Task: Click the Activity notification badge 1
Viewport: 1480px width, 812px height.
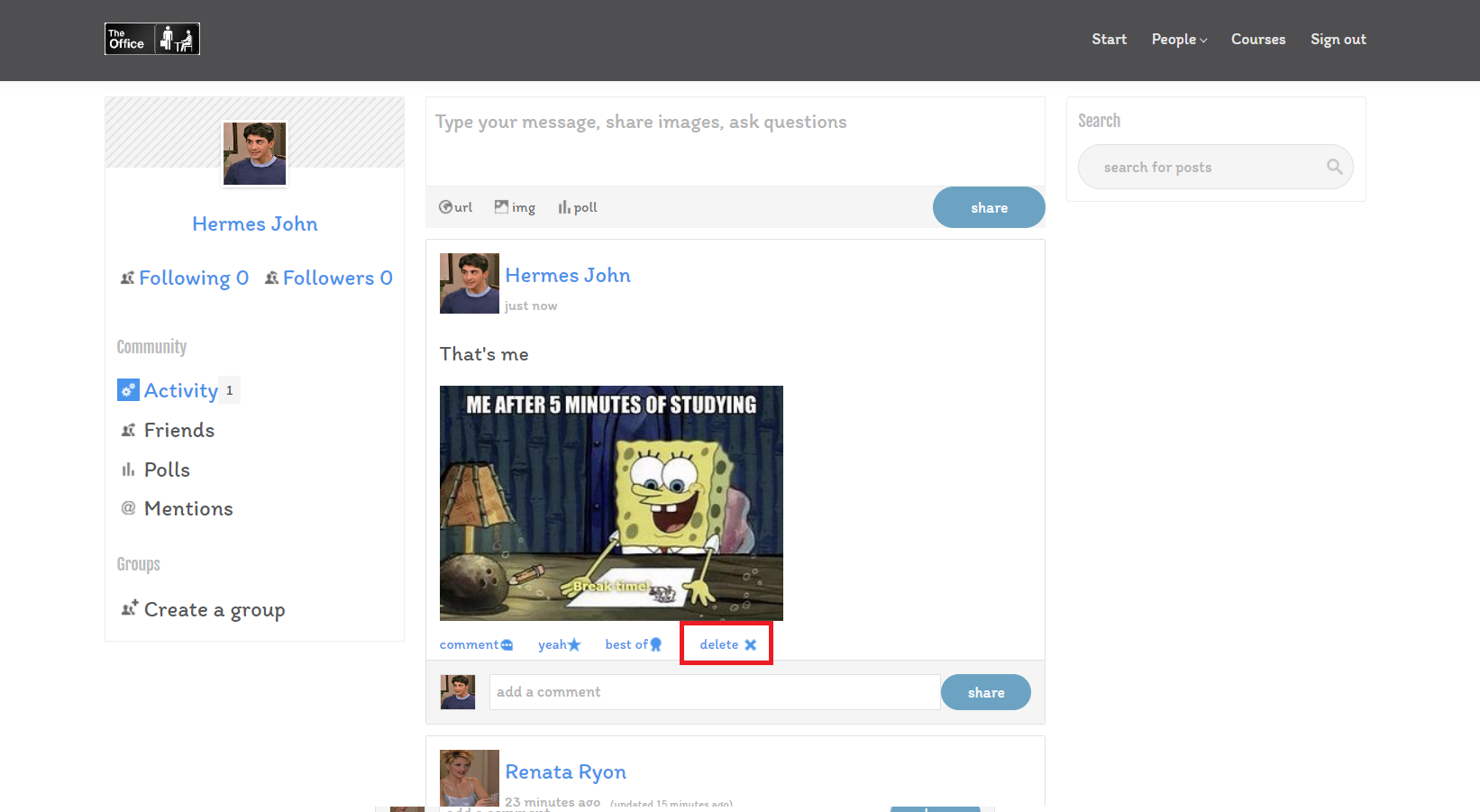Action: [230, 390]
